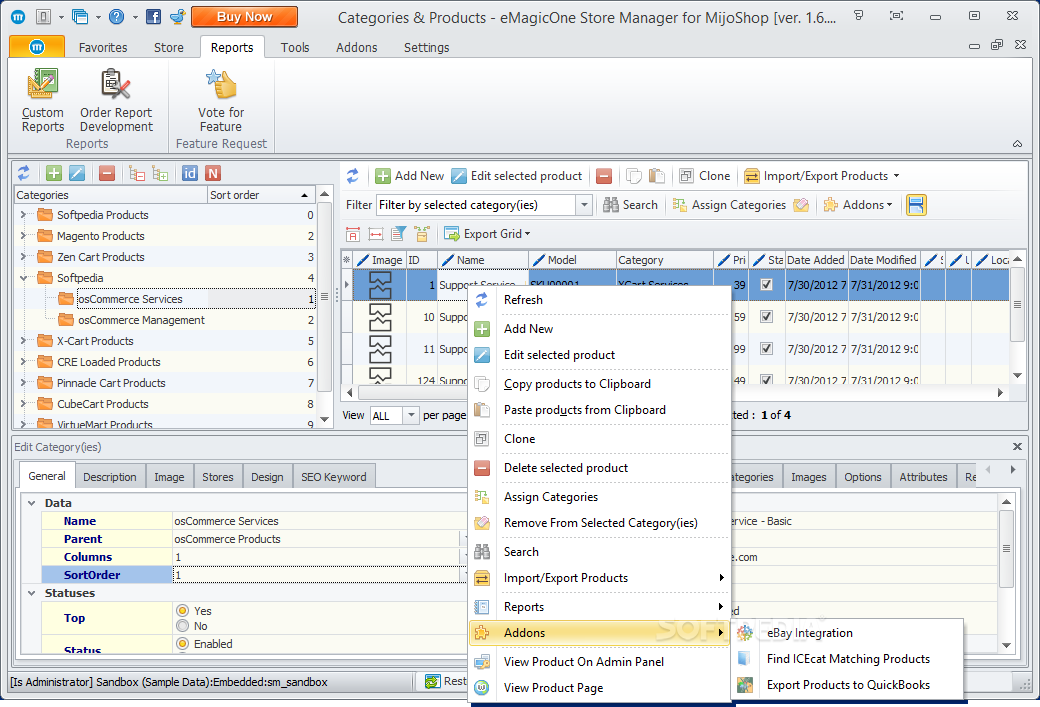Choose Copy products to Clipboard

(600, 384)
